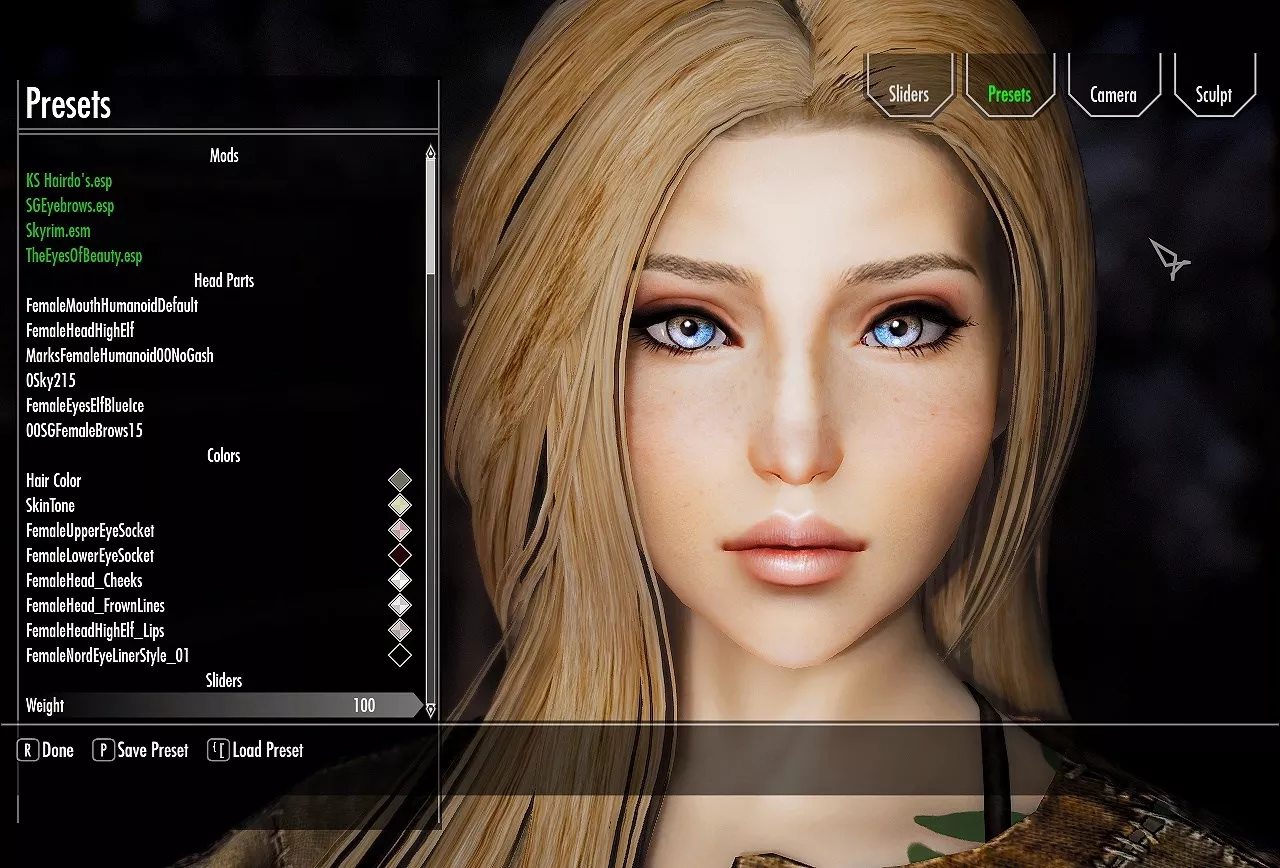The height and width of the screenshot is (868, 1280).
Task: Switch to the Camera tab
Action: [1113, 87]
